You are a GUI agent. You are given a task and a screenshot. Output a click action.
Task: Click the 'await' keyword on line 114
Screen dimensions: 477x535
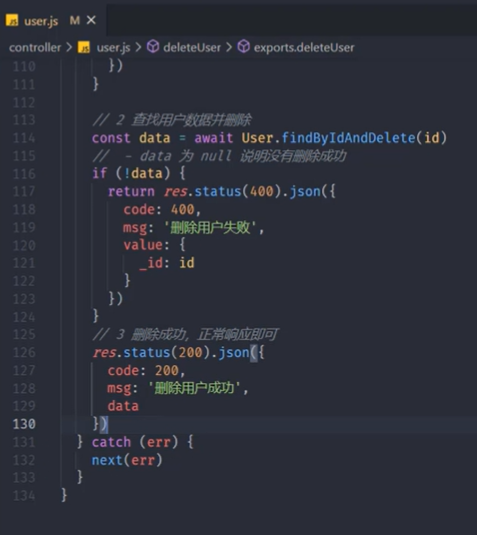coord(214,138)
